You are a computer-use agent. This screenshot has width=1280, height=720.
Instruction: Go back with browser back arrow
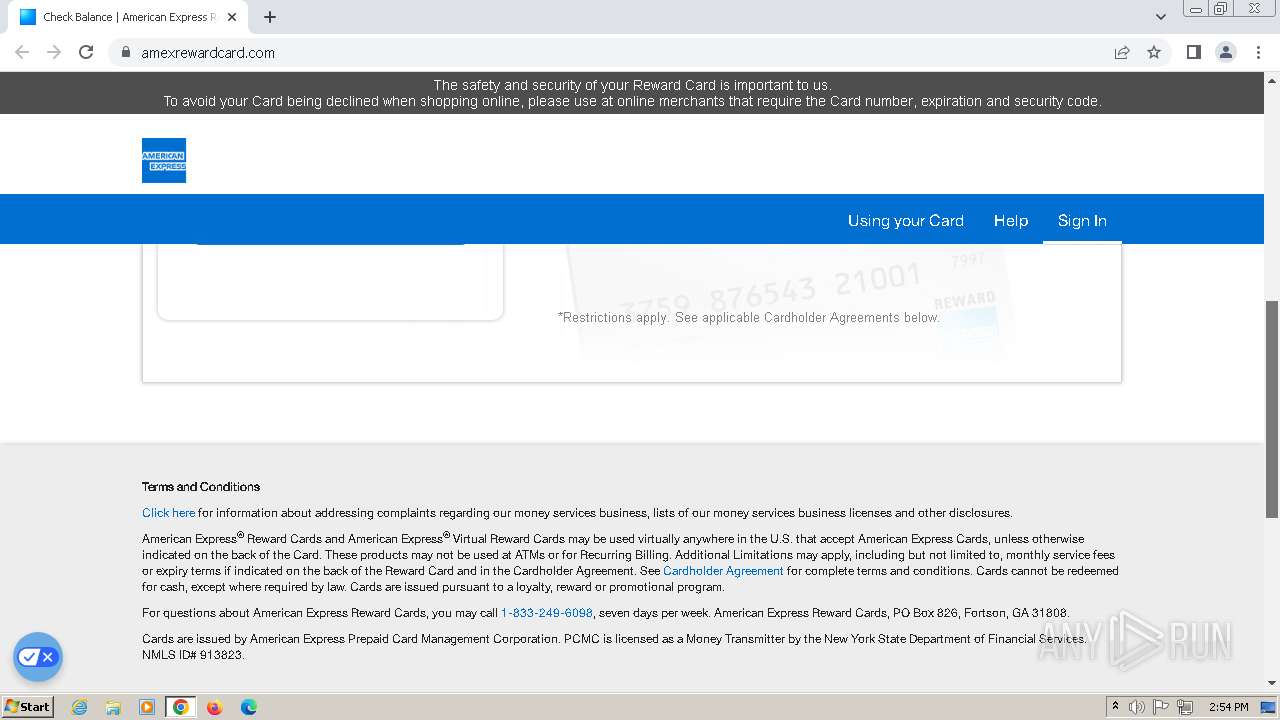tap(22, 52)
